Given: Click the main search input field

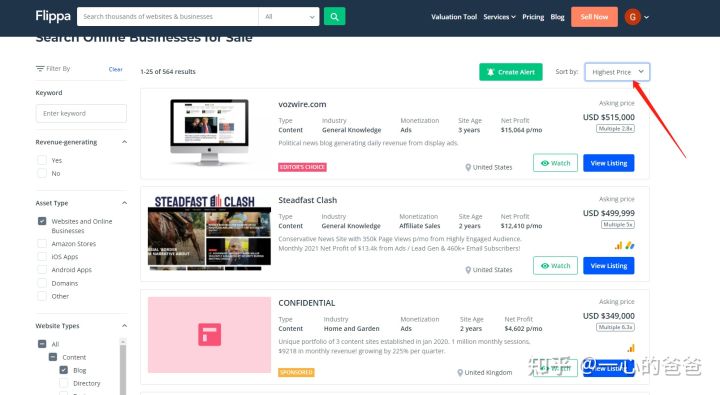Looking at the screenshot, I should point(168,17).
